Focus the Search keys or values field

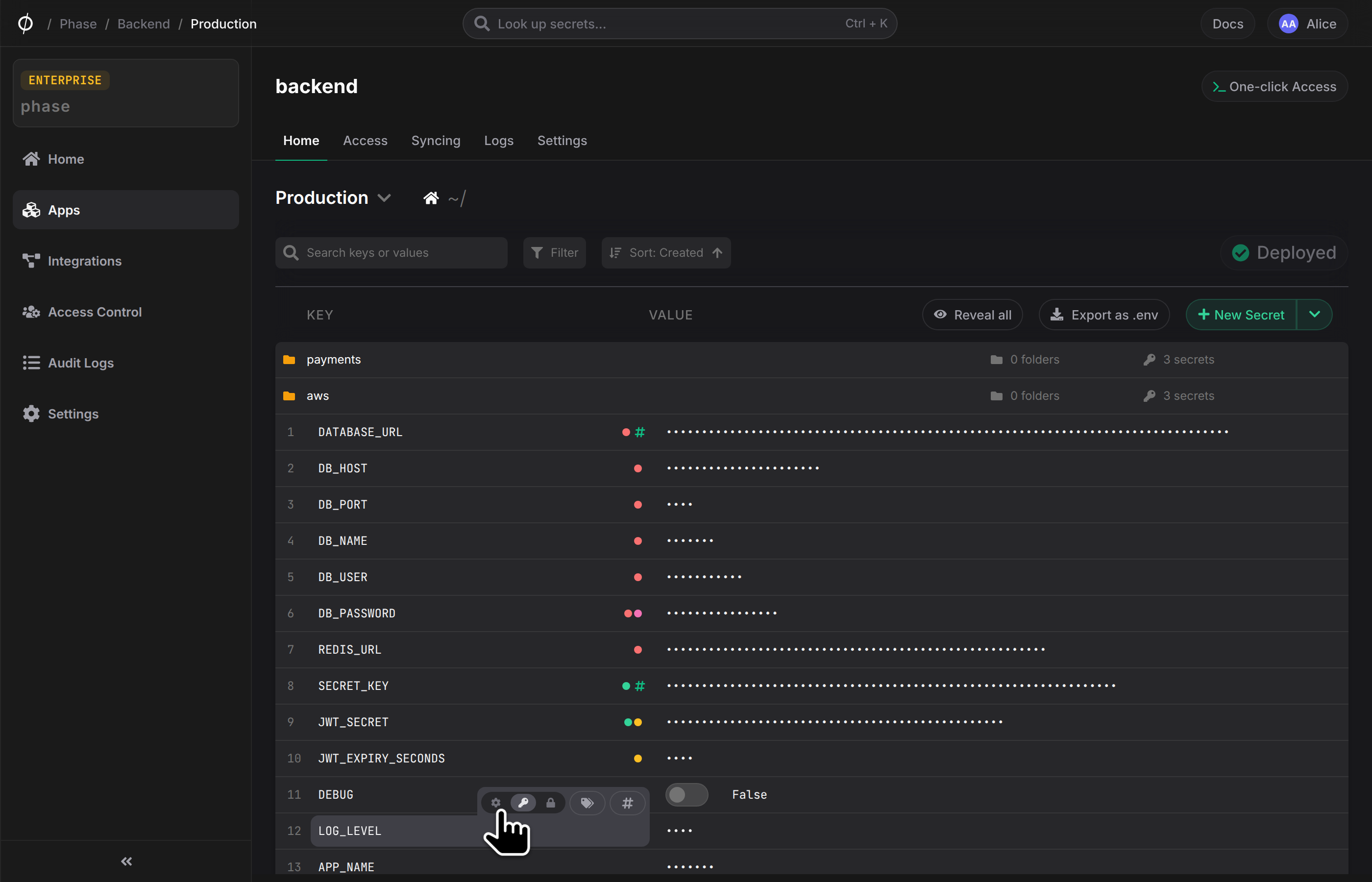391,252
